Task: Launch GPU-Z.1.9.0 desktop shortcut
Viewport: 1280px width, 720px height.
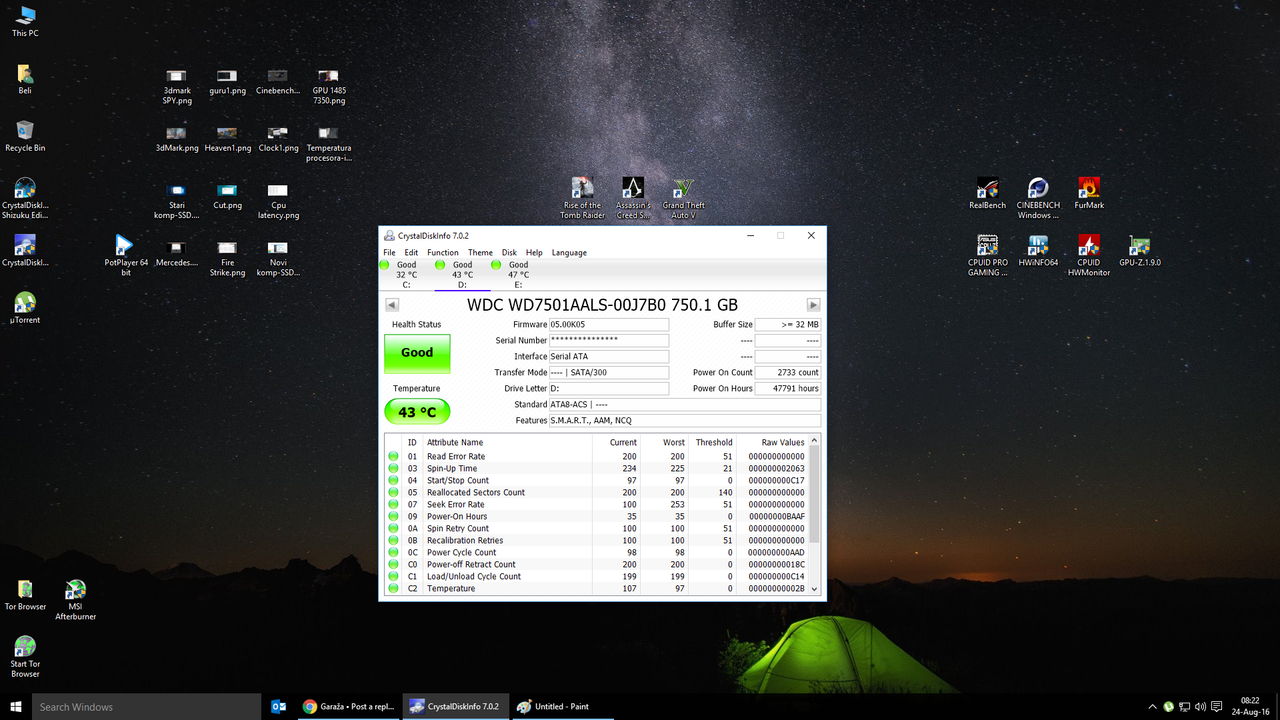Action: [x=1139, y=251]
